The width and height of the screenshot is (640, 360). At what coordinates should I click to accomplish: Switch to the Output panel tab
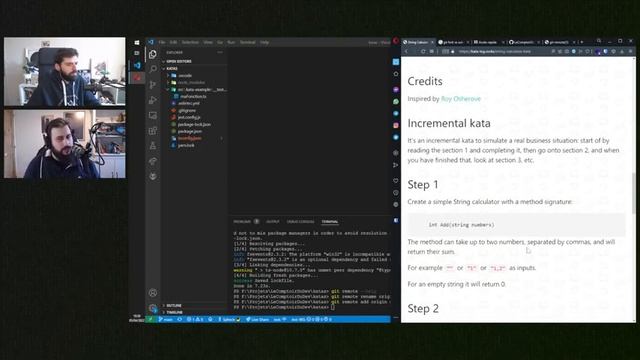point(273,222)
